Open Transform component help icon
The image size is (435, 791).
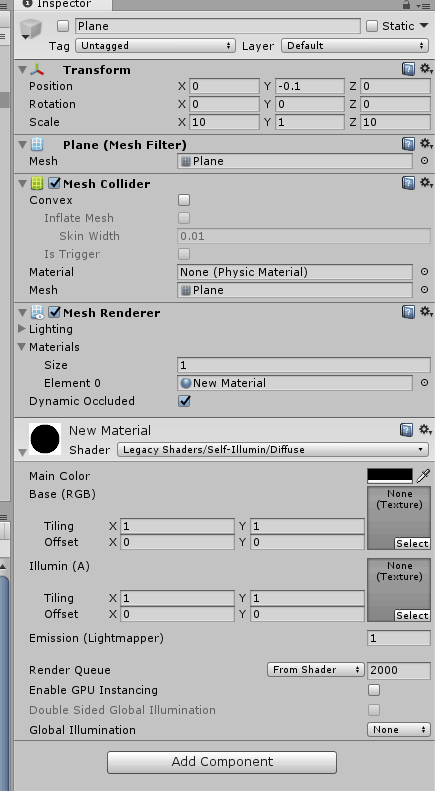pyautogui.click(x=408, y=69)
